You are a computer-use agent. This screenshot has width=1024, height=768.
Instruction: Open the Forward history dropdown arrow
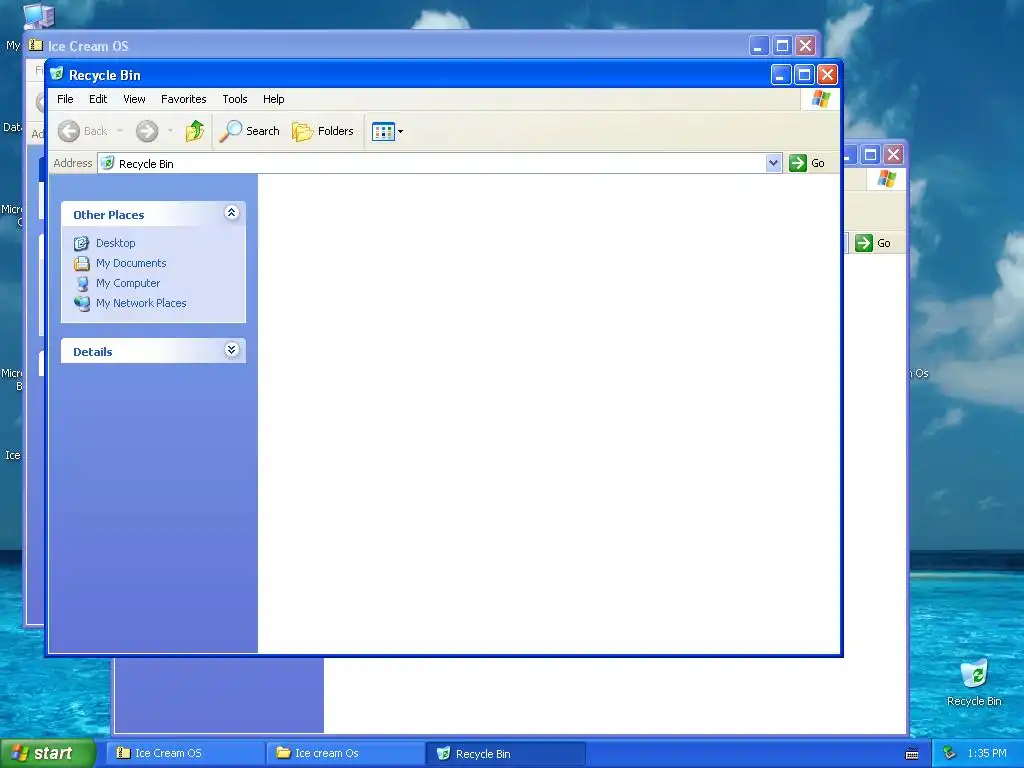point(170,131)
